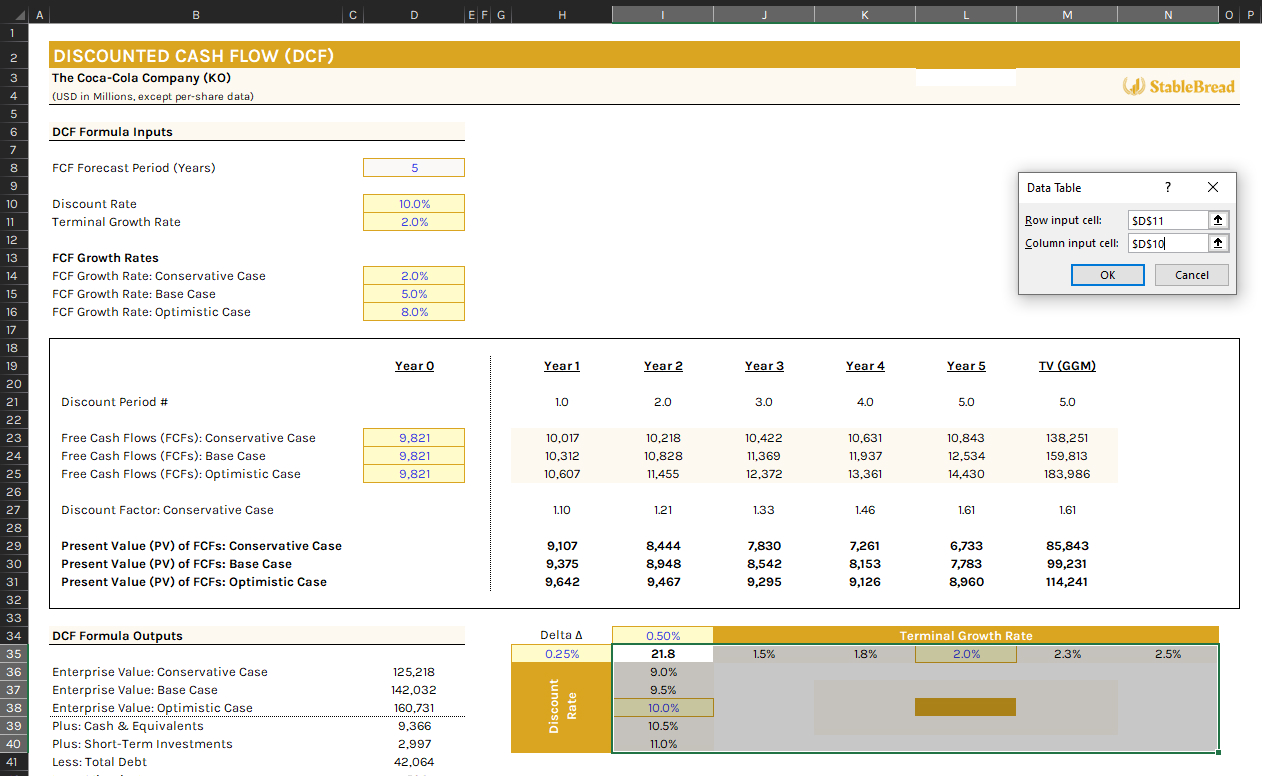Select the Delta 0.50% cell
This screenshot has width=1262, height=776.
tap(662, 635)
